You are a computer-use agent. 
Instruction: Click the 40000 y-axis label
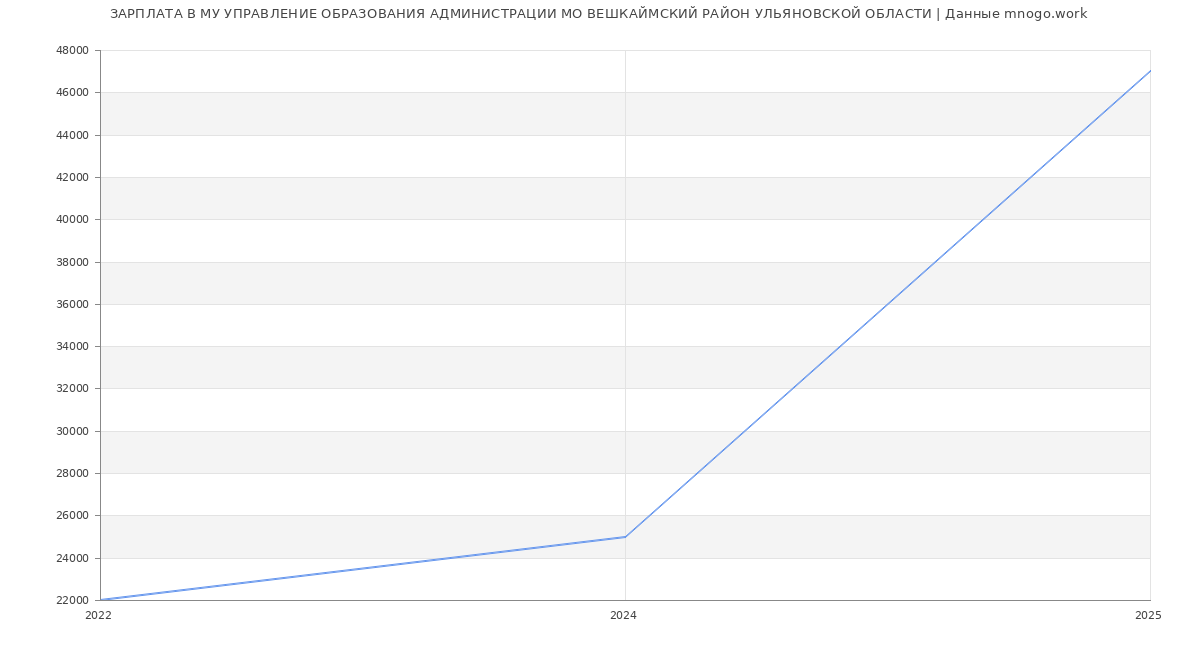[x=73, y=220]
